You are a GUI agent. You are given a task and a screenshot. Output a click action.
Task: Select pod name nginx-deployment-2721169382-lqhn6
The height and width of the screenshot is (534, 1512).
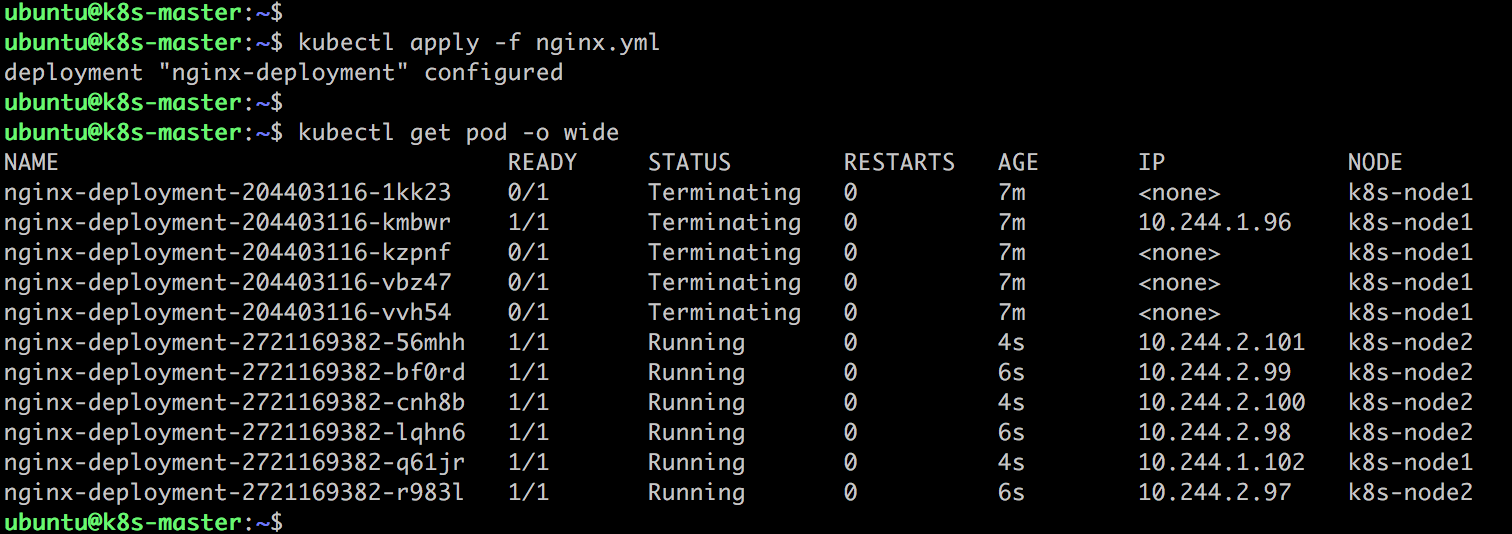pyautogui.click(x=235, y=432)
